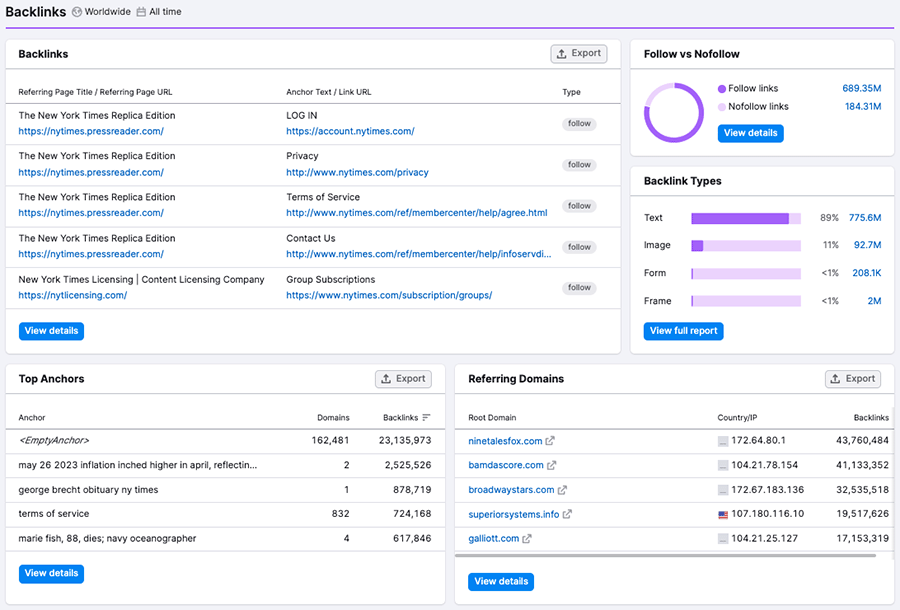Click the Country/IP column header
Image resolution: width=900 pixels, height=610 pixels.
(737, 418)
